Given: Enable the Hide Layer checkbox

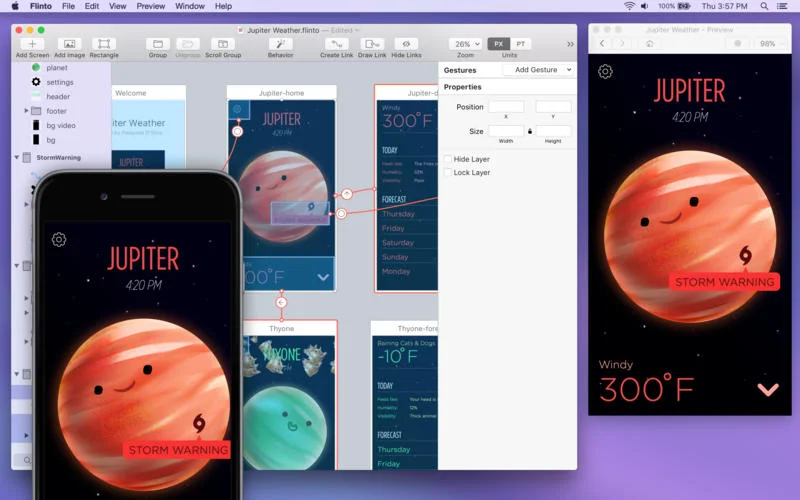Looking at the screenshot, I should (448, 159).
